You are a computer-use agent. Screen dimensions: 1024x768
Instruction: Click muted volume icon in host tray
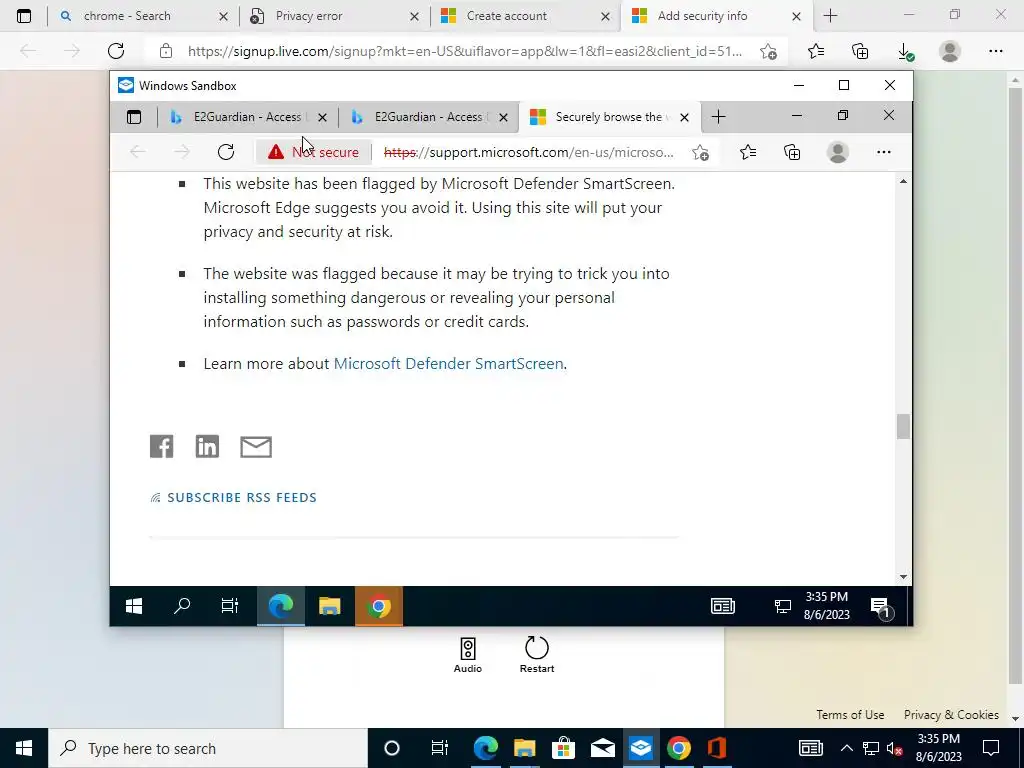(895, 749)
